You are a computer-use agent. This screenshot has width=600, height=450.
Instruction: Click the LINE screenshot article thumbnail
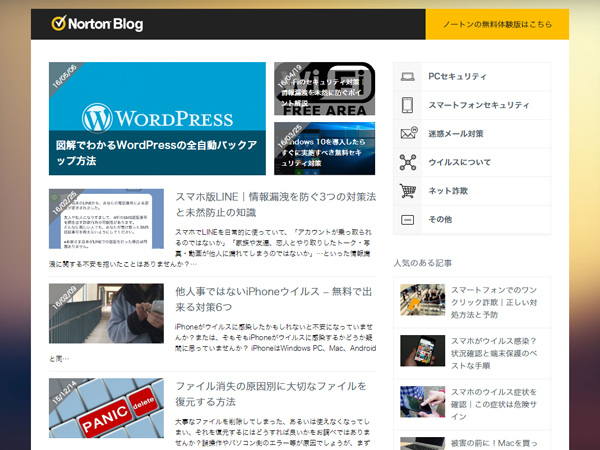106,219
